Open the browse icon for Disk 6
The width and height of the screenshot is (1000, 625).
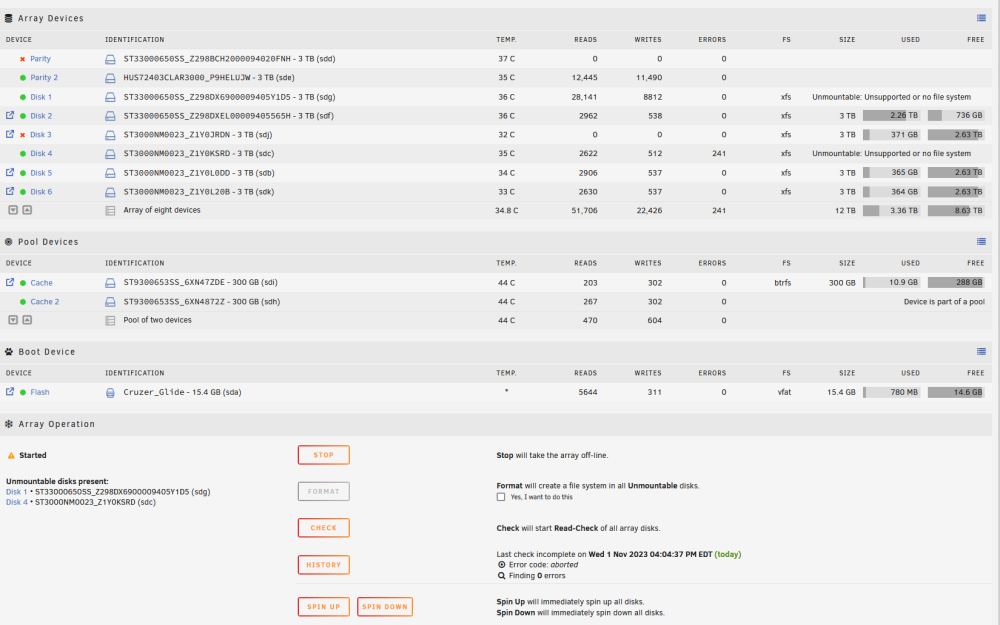10,191
